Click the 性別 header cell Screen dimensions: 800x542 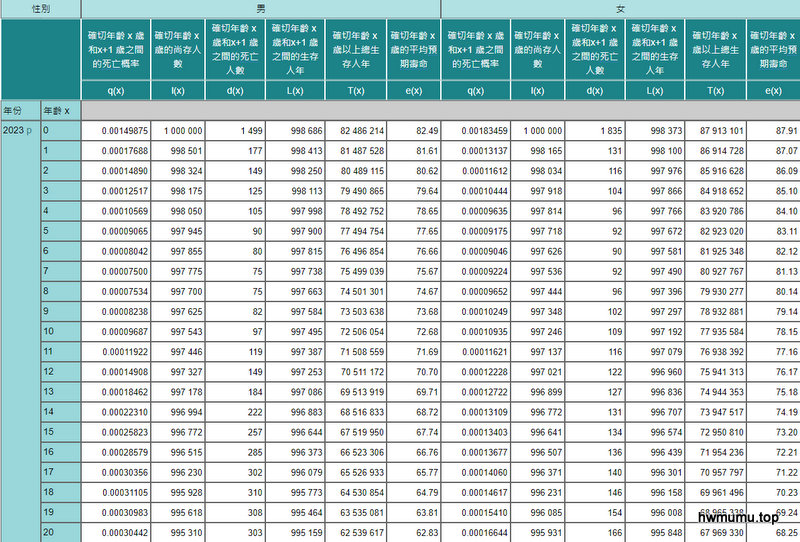pos(41,9)
